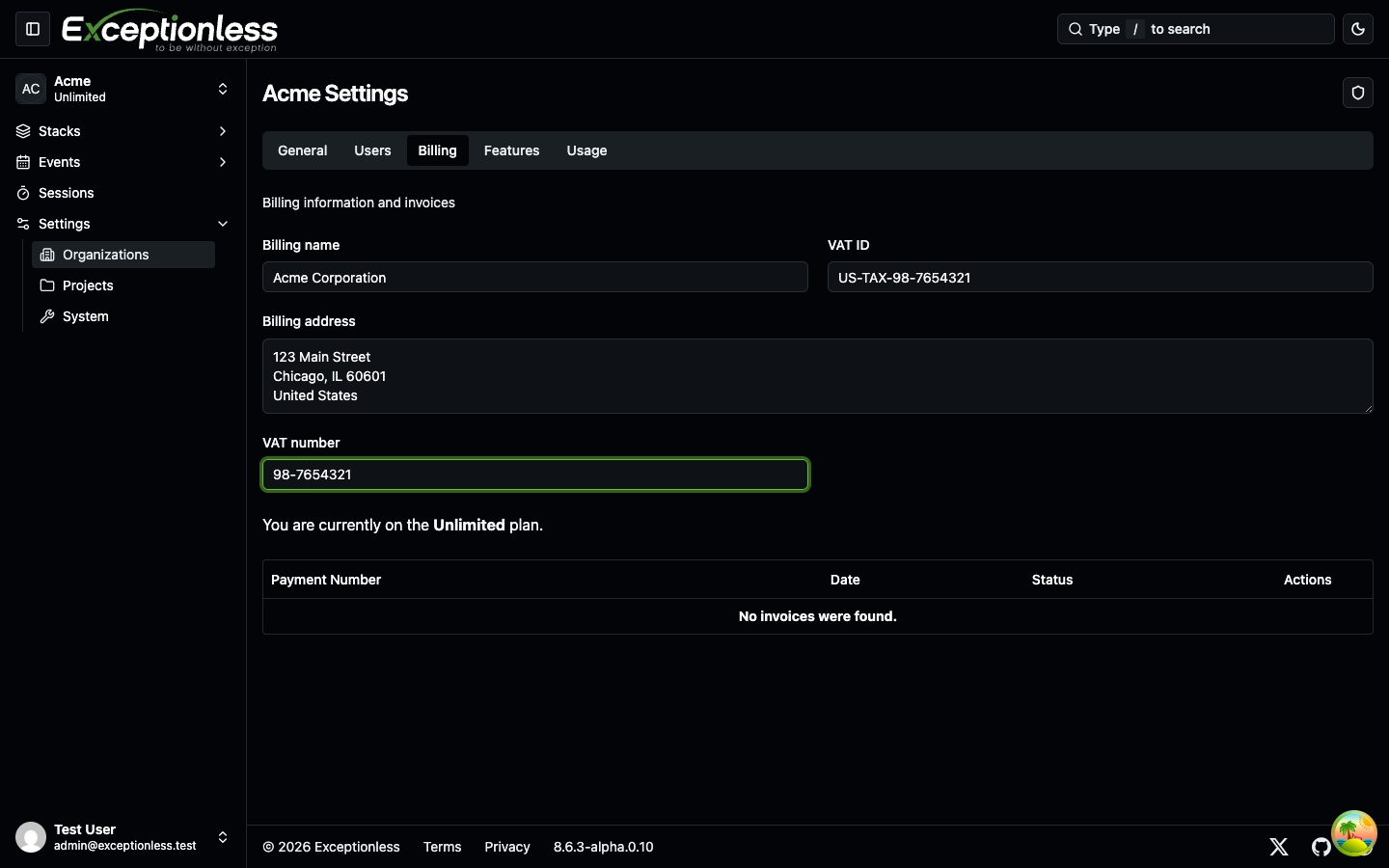Click the Stacks layers icon
The height and width of the screenshot is (868, 1389).
23,131
